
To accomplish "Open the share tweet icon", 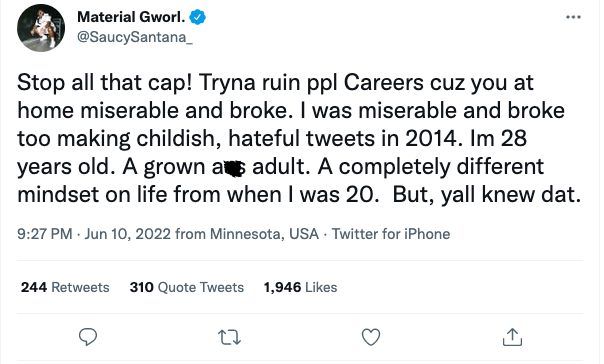I will click(x=512, y=337).
